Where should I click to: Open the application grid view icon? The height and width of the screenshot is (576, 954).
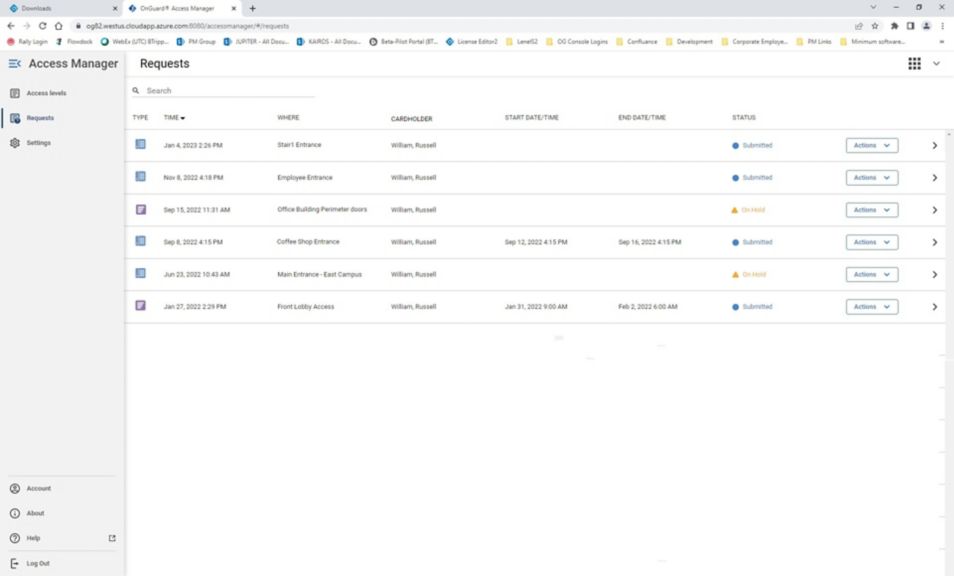(x=913, y=63)
